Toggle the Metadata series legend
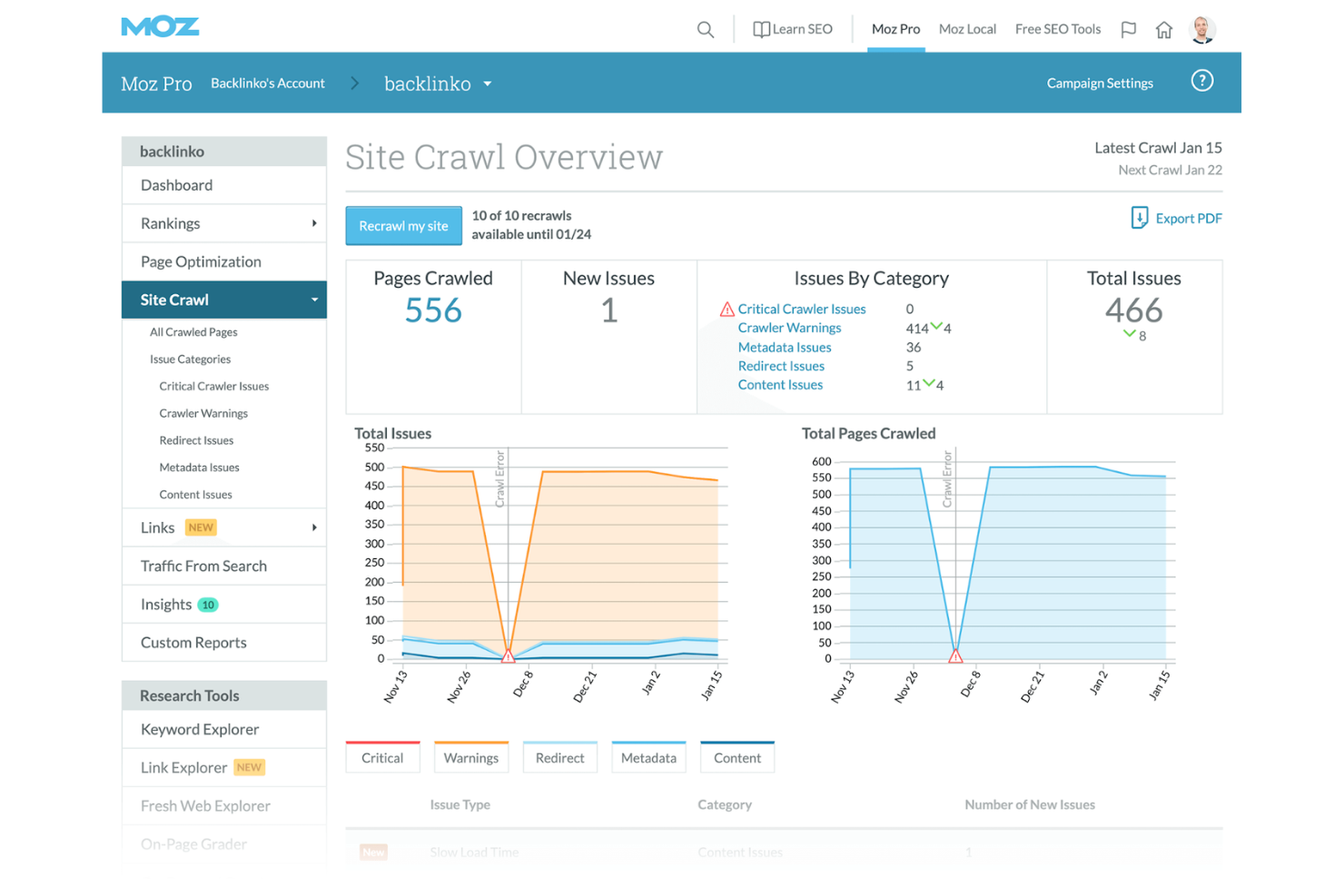 [x=648, y=757]
